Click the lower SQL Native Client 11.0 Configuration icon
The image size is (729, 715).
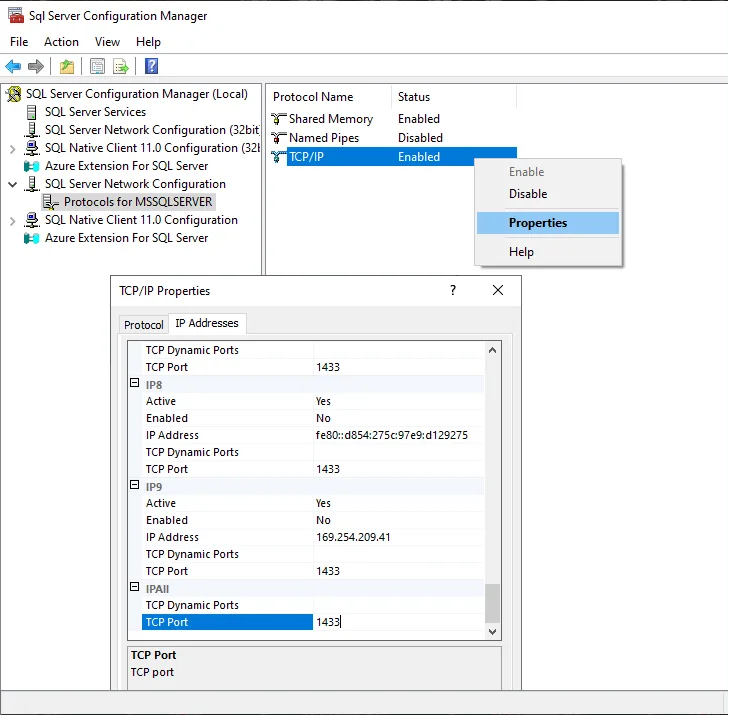click(32, 220)
